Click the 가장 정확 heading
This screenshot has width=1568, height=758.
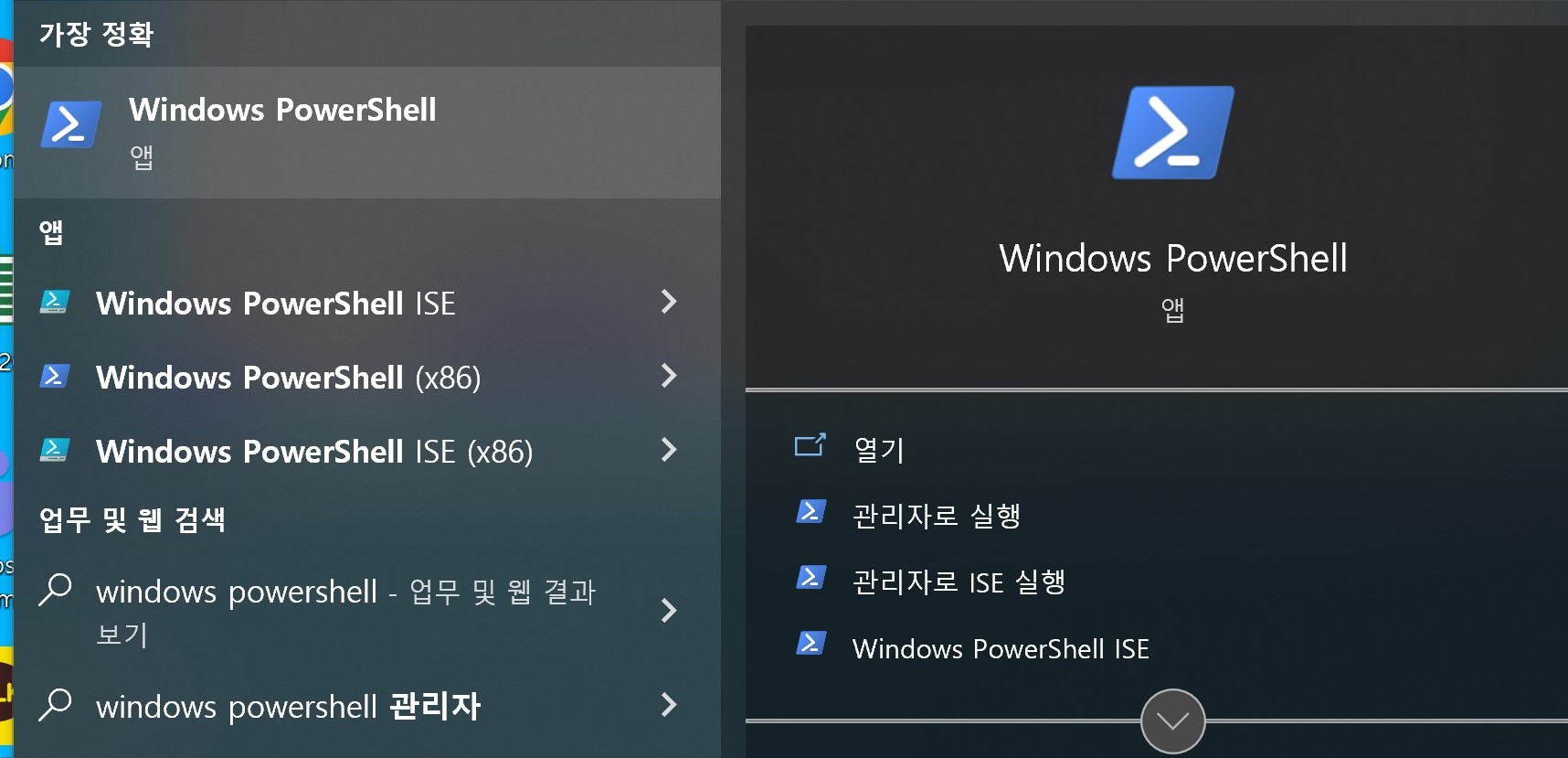point(96,35)
